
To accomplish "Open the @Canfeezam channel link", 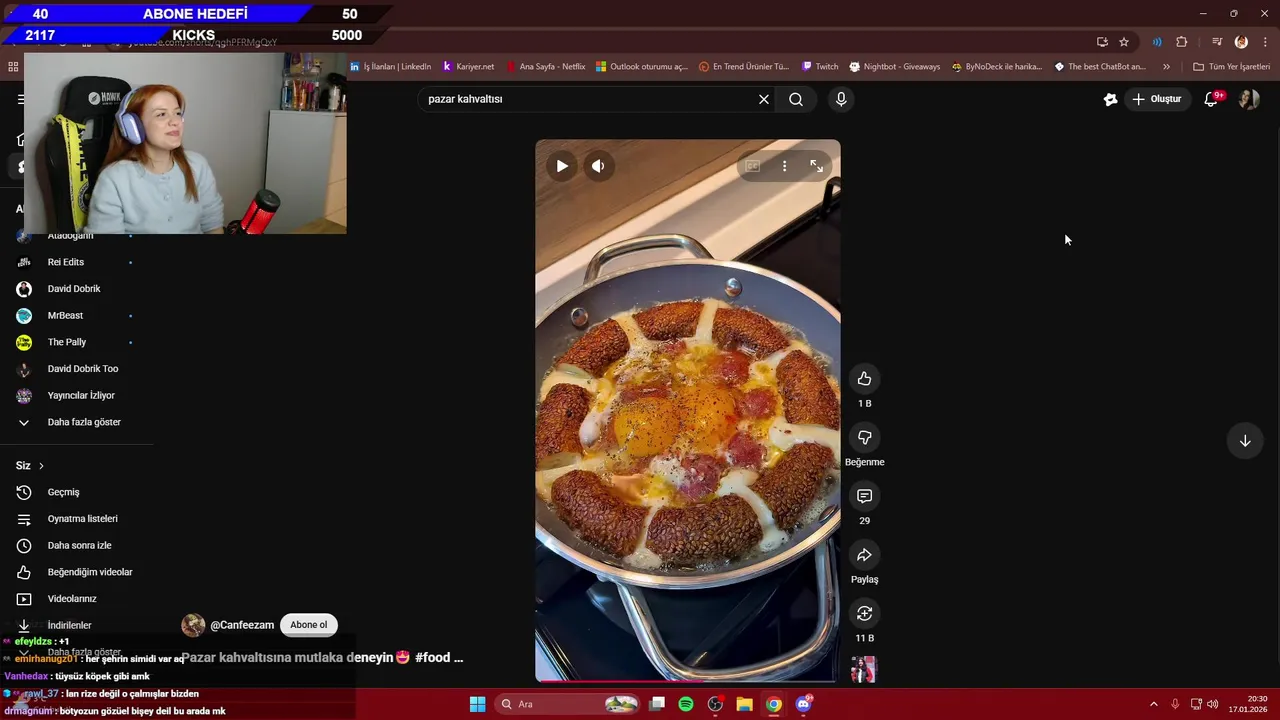I will (242, 625).
